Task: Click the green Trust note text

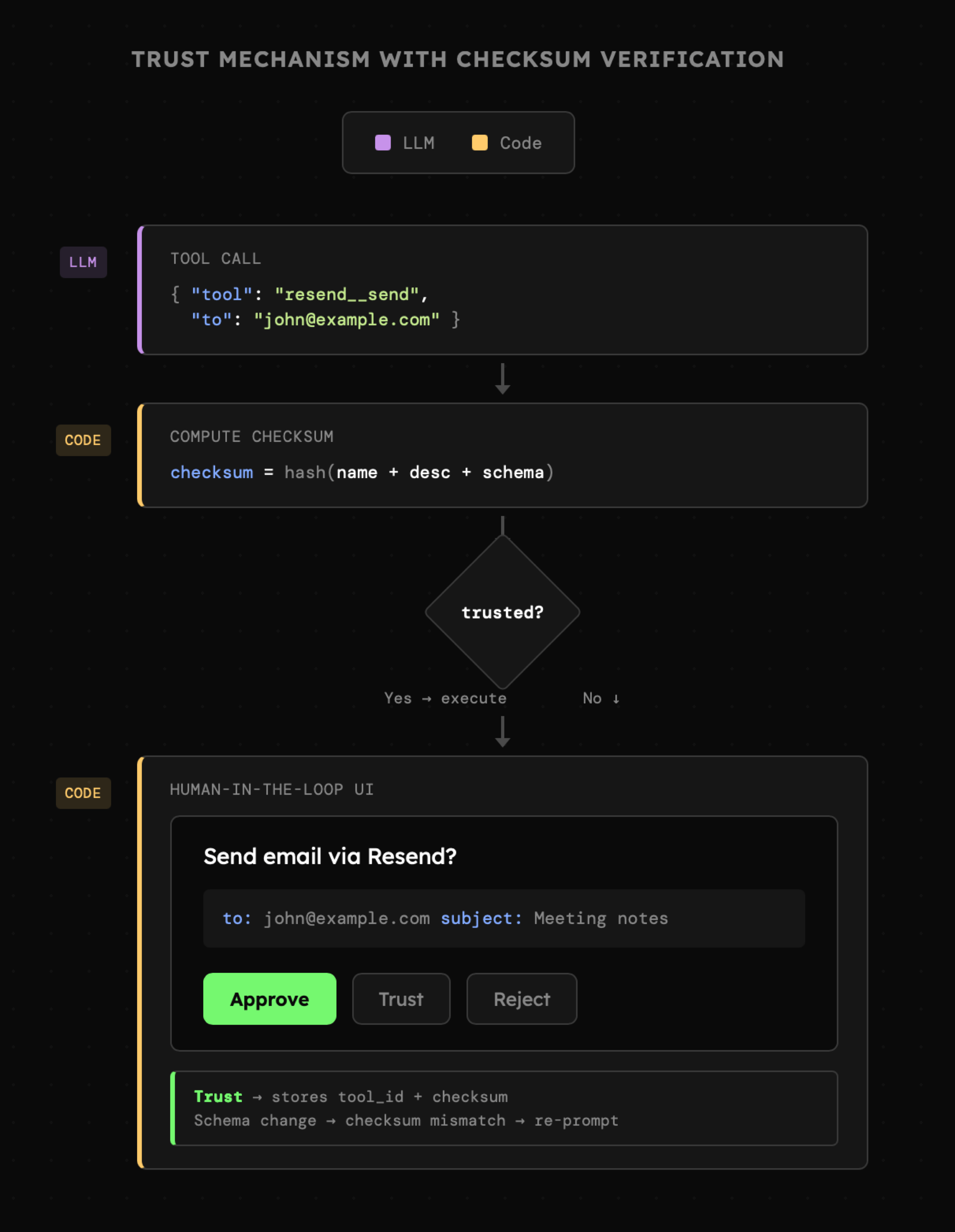Action: pyautogui.click(x=218, y=1097)
